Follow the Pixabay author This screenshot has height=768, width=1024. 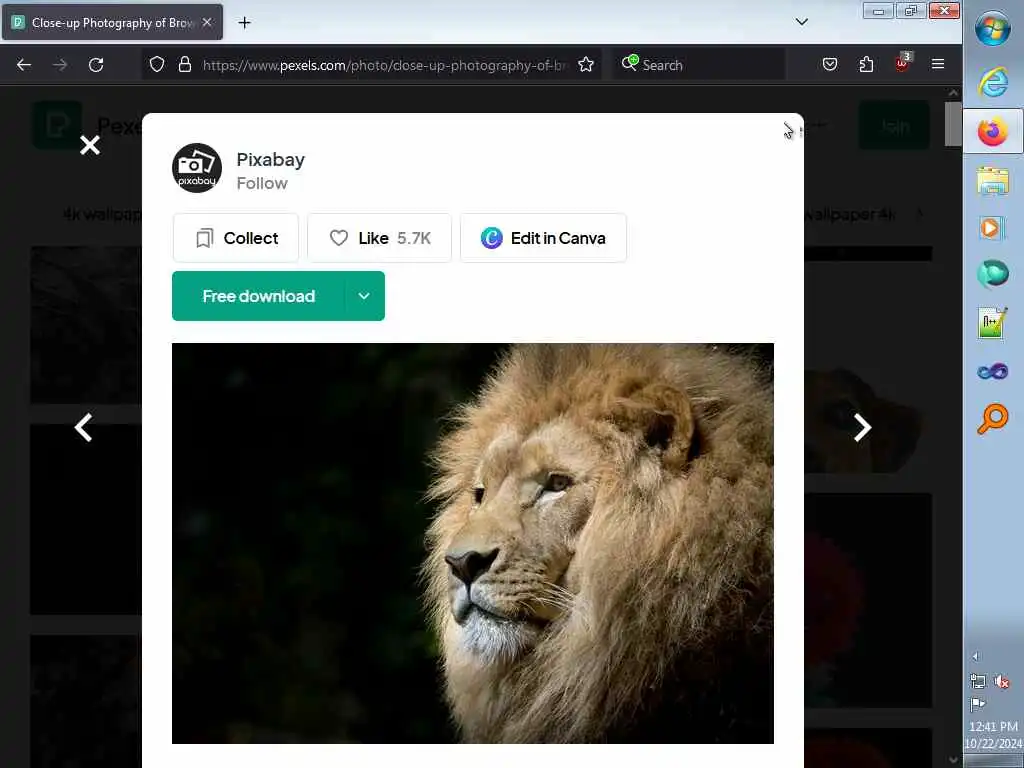pyautogui.click(x=262, y=184)
